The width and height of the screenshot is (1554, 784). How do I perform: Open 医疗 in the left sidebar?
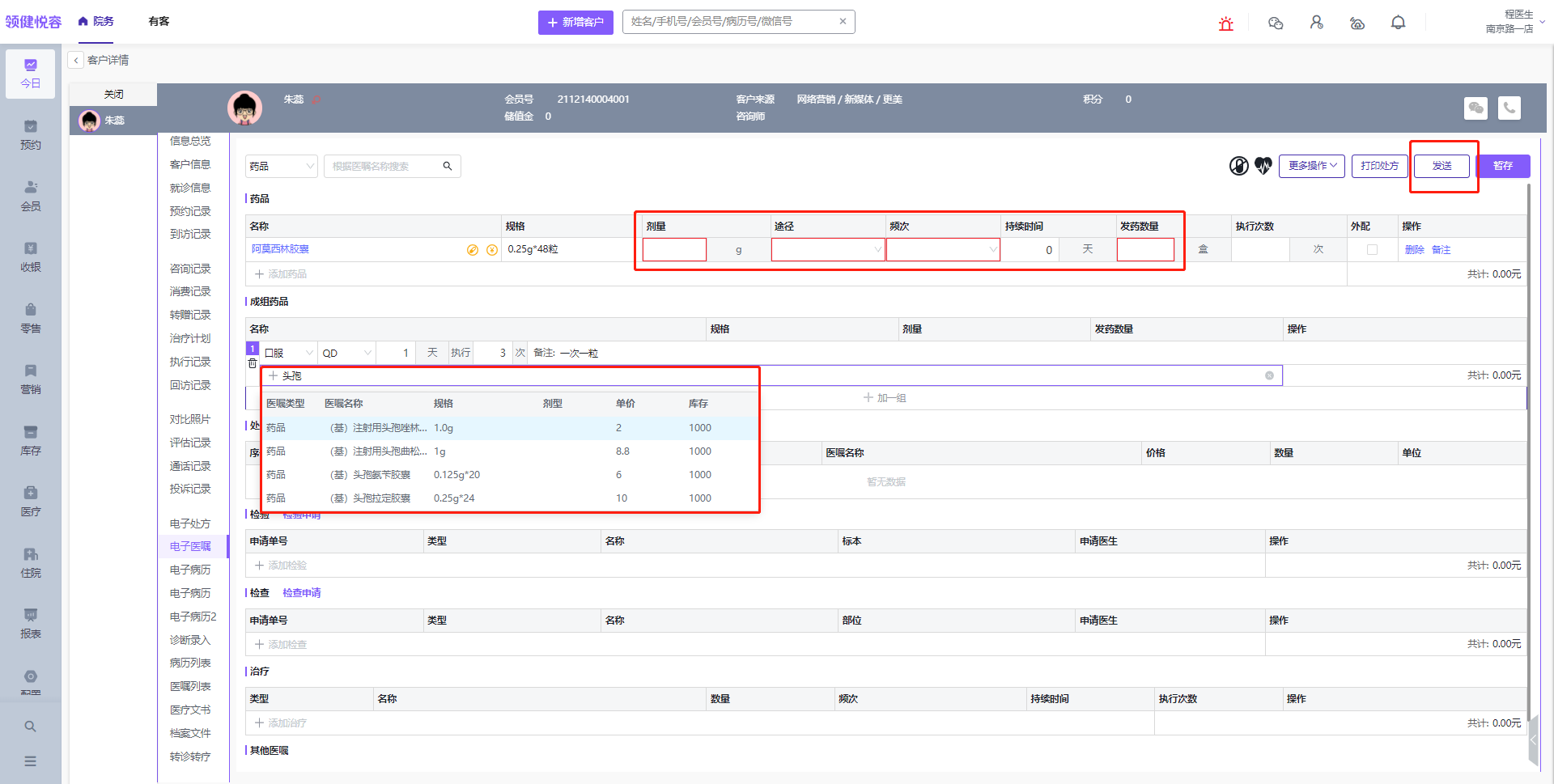pos(31,502)
